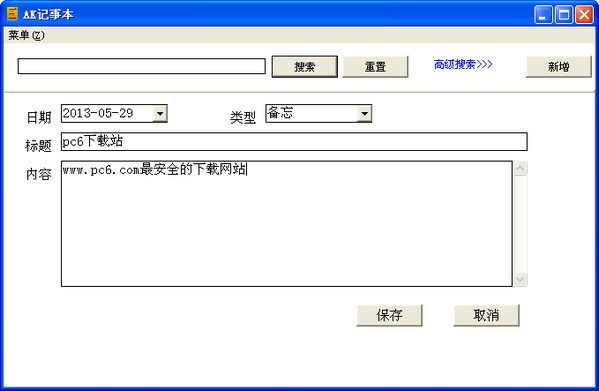Maximize the AK记事本 window

tap(563, 15)
